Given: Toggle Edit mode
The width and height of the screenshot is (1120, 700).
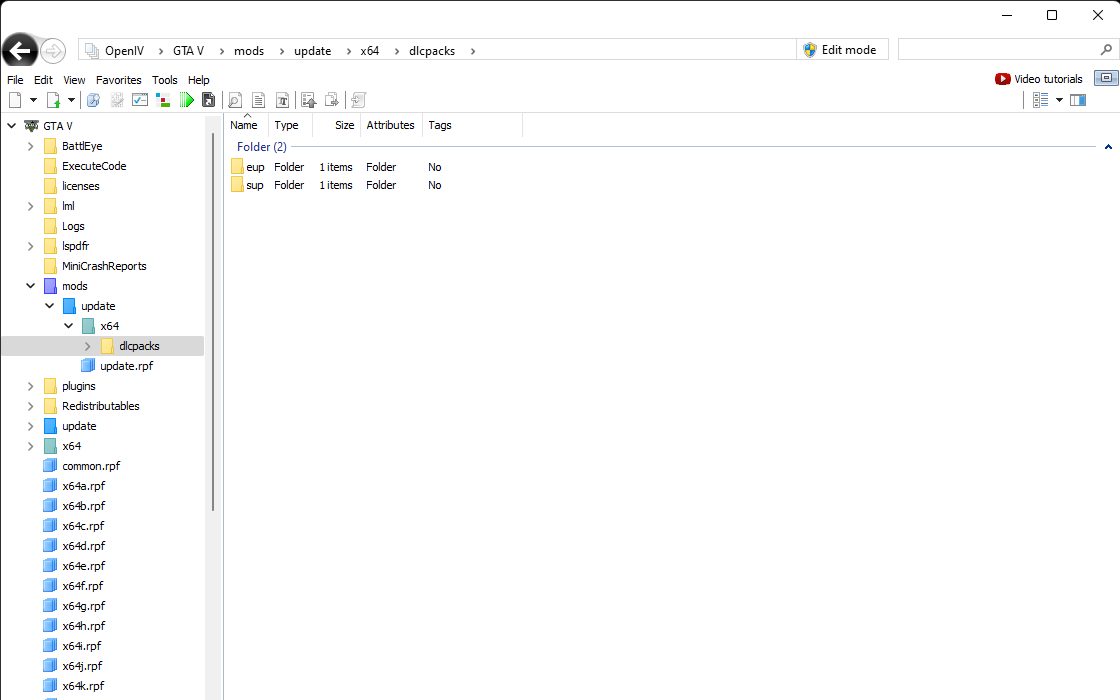Looking at the screenshot, I should [842, 49].
